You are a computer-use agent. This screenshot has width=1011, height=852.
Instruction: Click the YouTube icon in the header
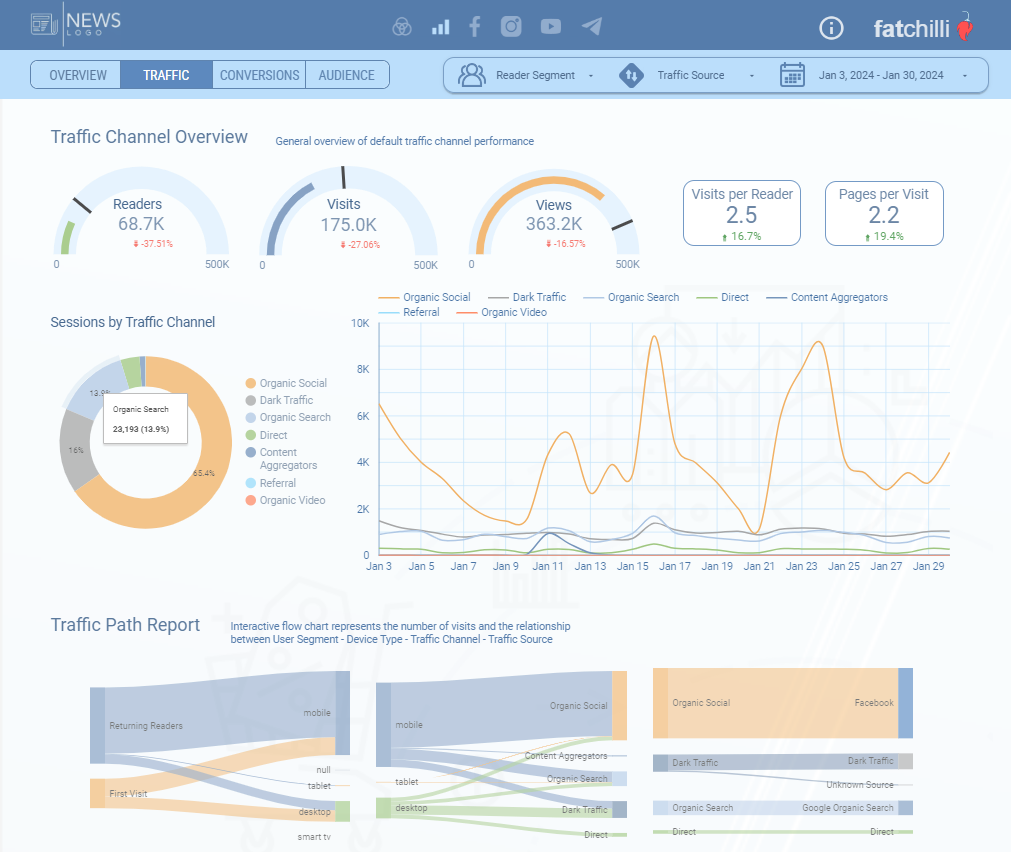pos(550,27)
